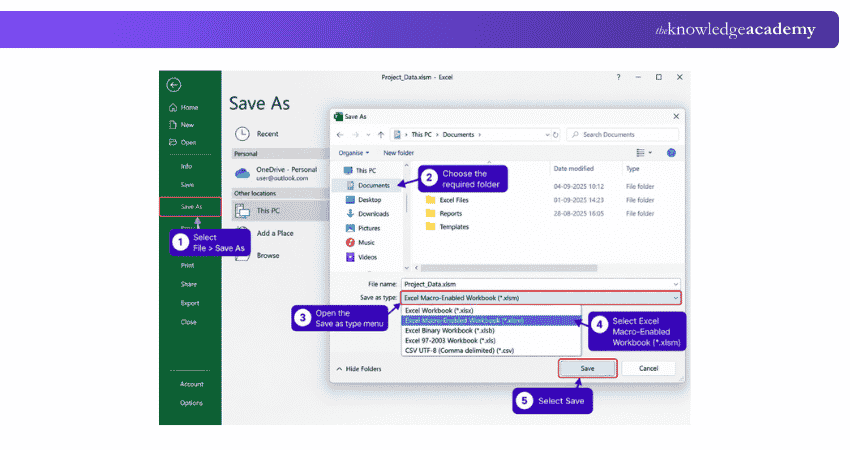The height and width of the screenshot is (450, 850).
Task: Click Close in the backstage sidebar
Action: [x=189, y=322]
